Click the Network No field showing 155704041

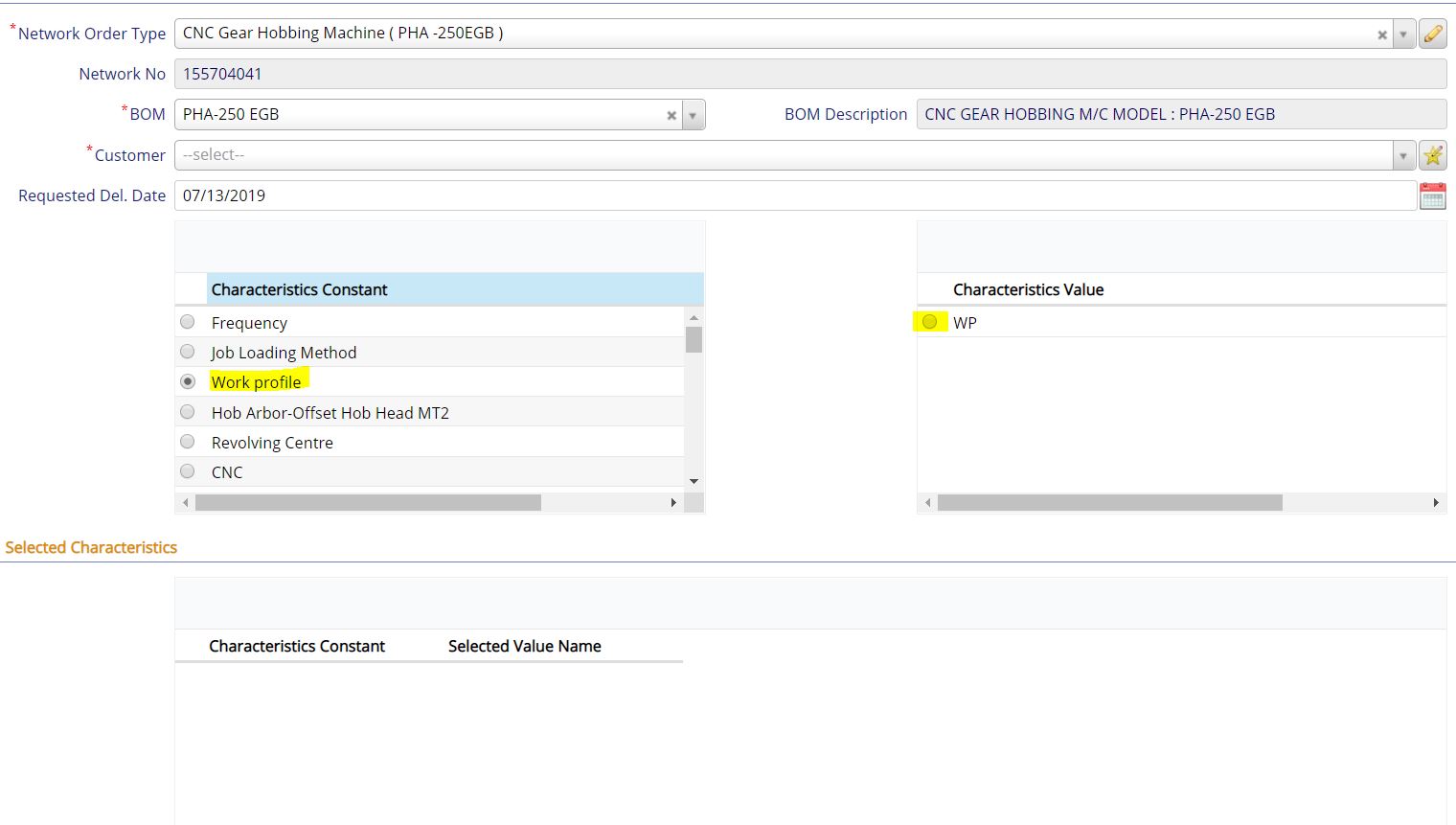tap(810, 74)
